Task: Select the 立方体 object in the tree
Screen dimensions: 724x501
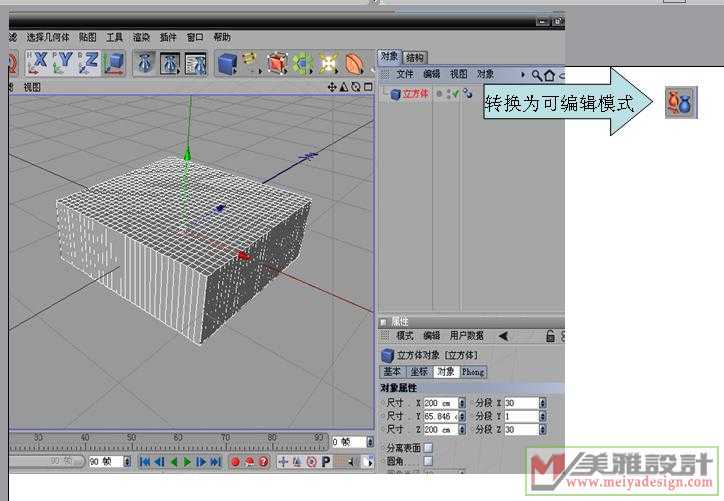Action: (415, 94)
